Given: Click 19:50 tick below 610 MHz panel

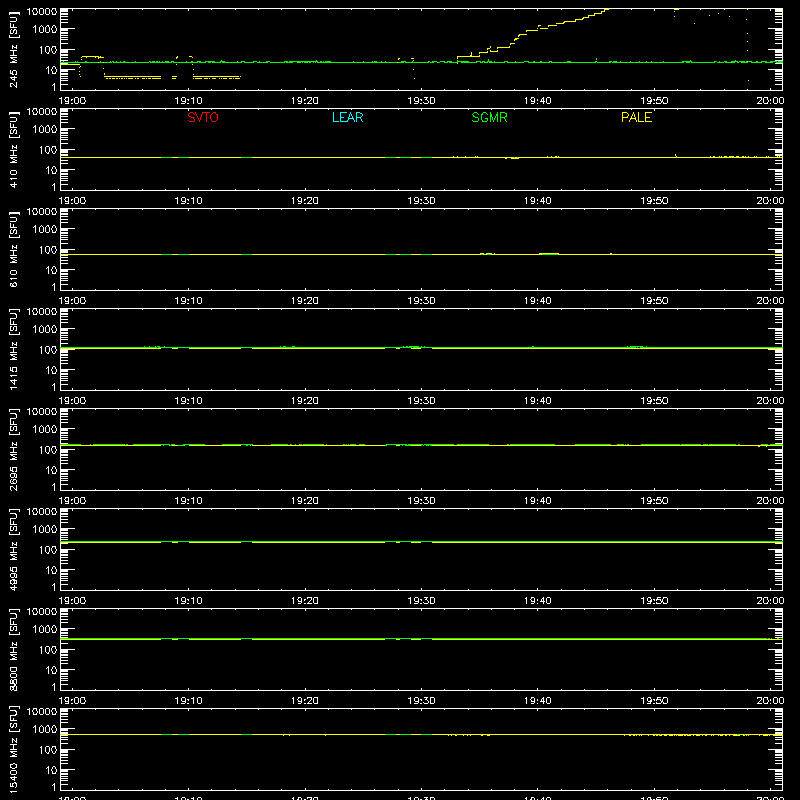Looking at the screenshot, I should click(654, 301).
